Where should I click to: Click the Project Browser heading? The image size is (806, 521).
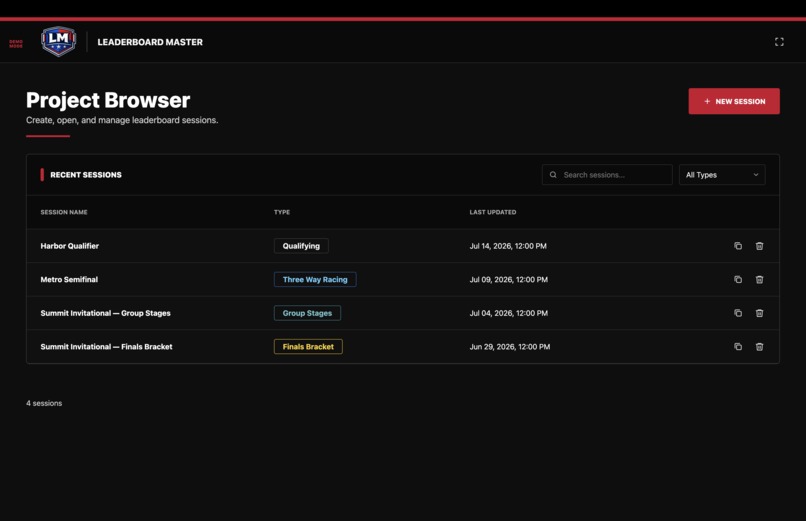(108, 100)
